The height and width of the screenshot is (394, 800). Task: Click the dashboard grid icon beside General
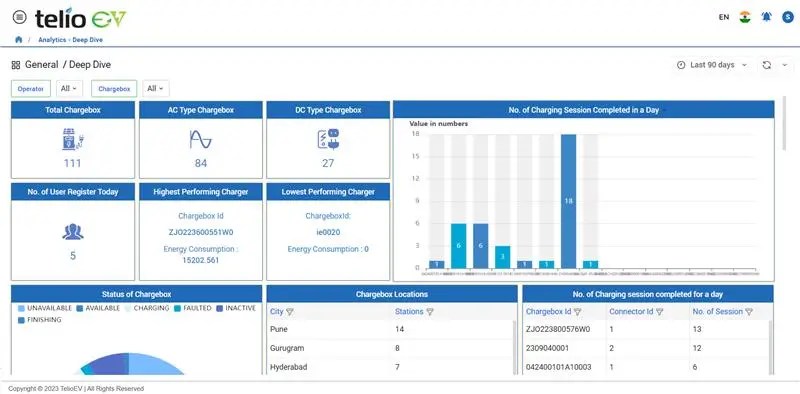[x=16, y=65]
